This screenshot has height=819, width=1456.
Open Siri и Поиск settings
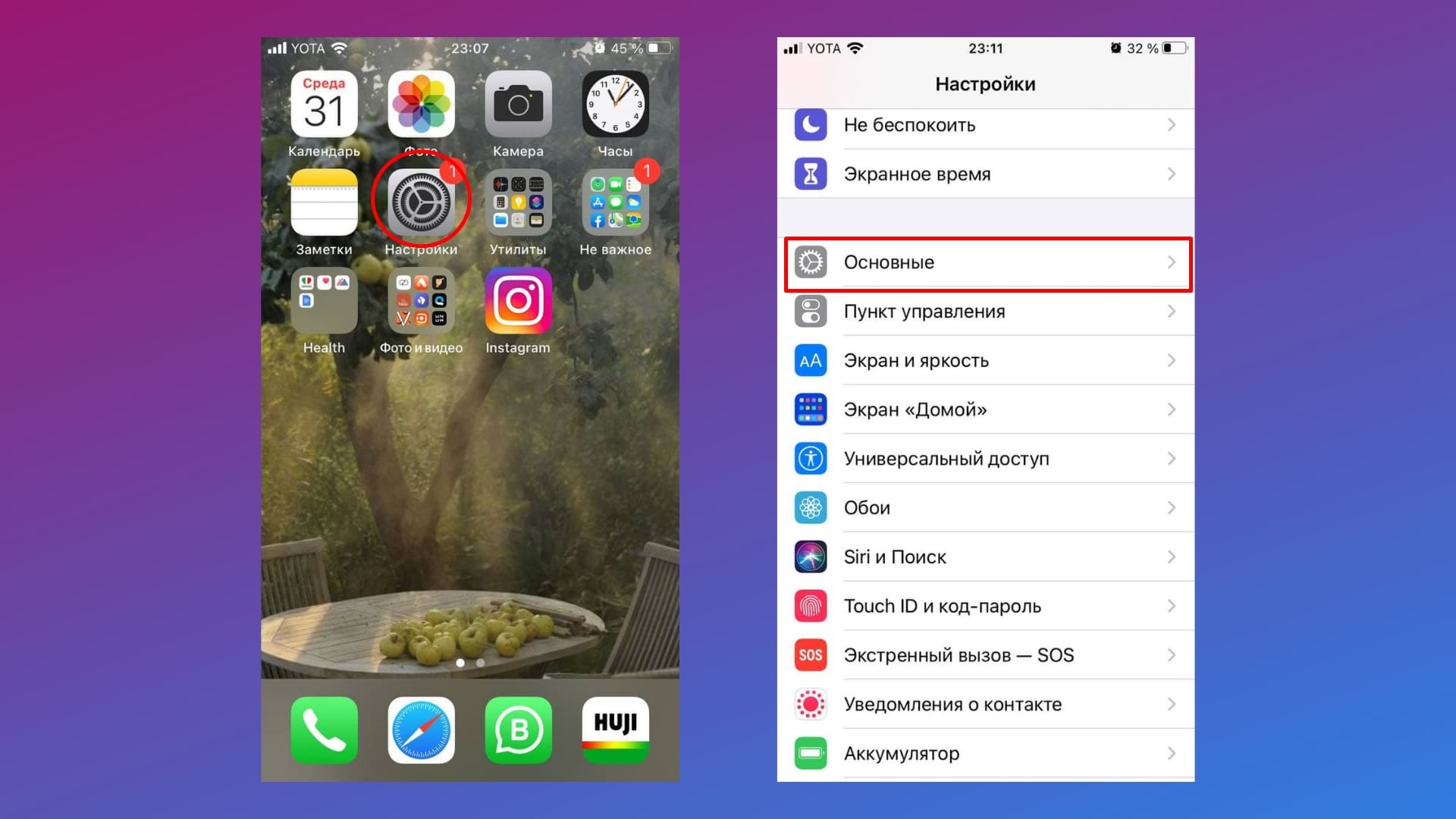tap(988, 557)
